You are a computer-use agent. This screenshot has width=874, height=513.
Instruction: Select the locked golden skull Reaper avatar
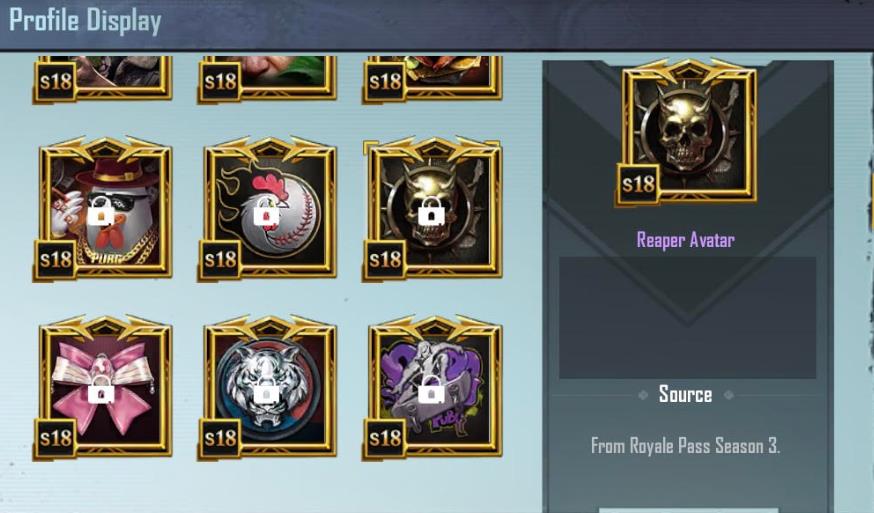[433, 210]
